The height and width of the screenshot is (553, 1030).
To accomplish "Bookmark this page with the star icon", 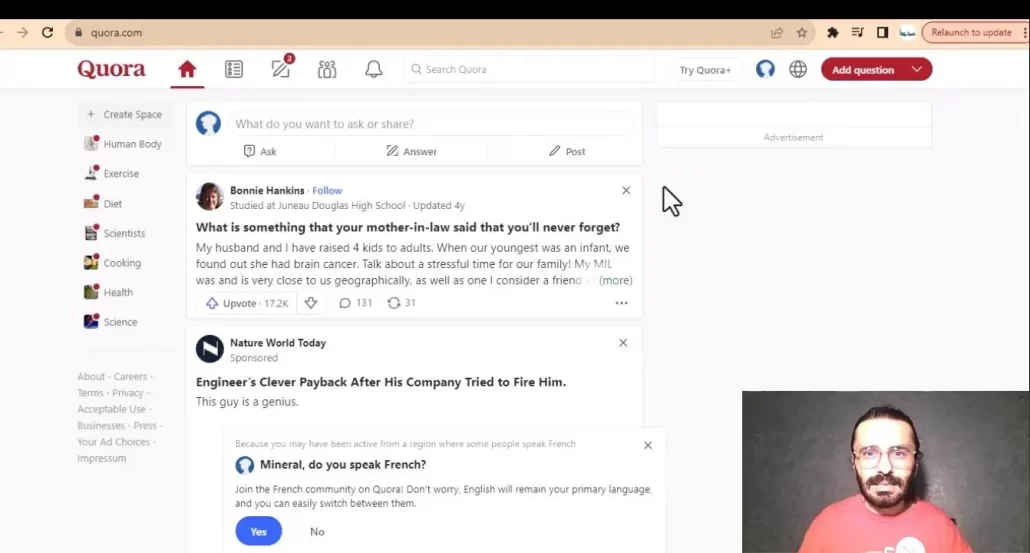I will point(802,32).
